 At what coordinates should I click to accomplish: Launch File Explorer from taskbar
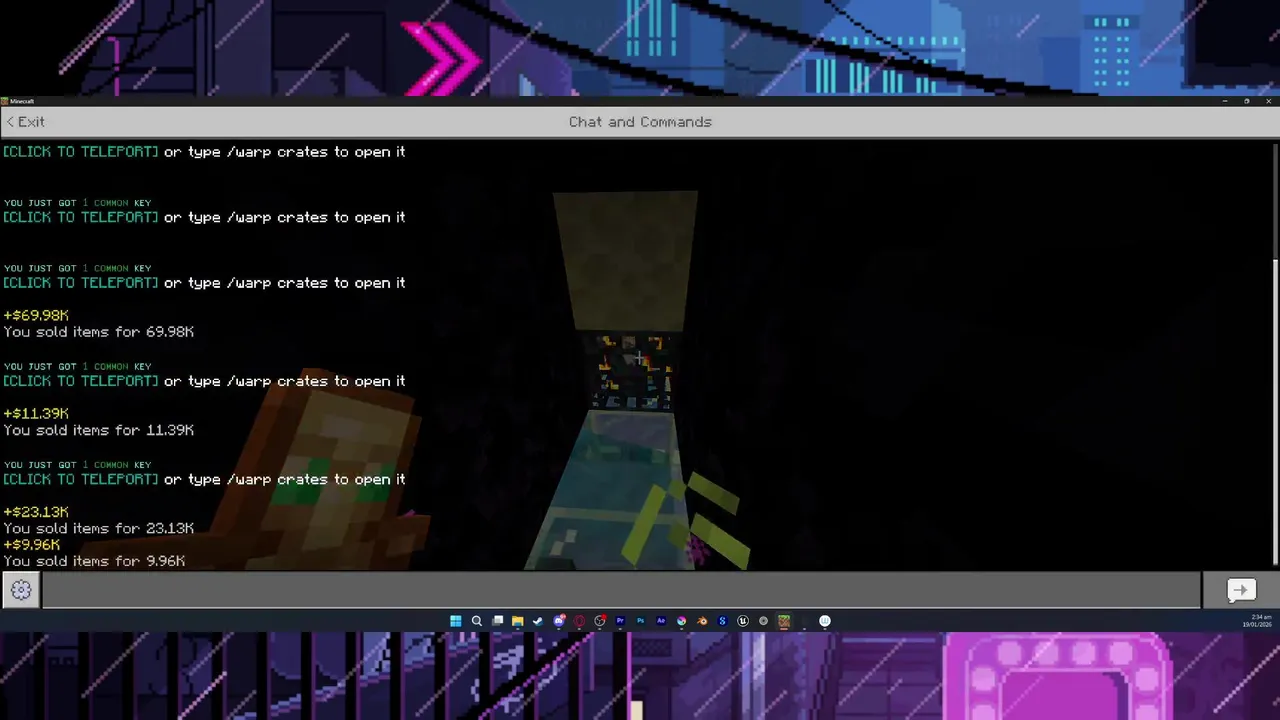coord(518,621)
